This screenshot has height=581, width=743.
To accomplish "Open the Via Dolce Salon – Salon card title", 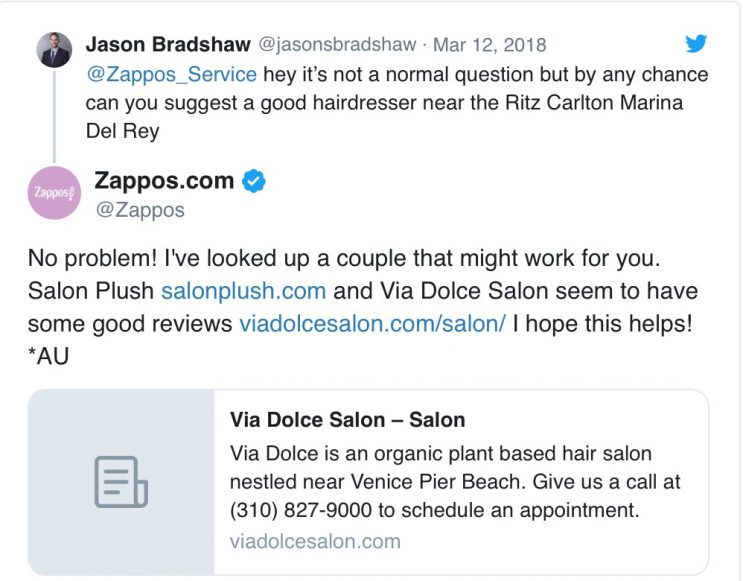I will click(348, 420).
